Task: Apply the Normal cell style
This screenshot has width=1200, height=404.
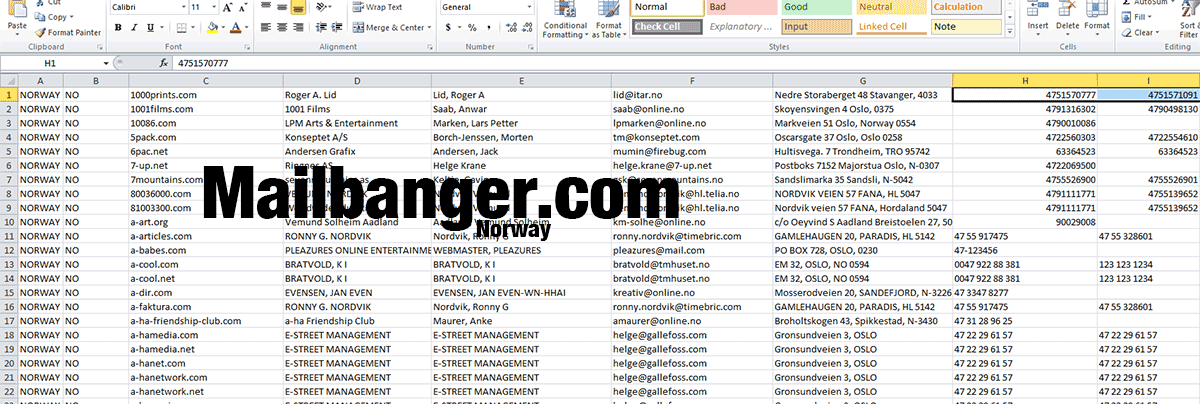Action: [666, 7]
